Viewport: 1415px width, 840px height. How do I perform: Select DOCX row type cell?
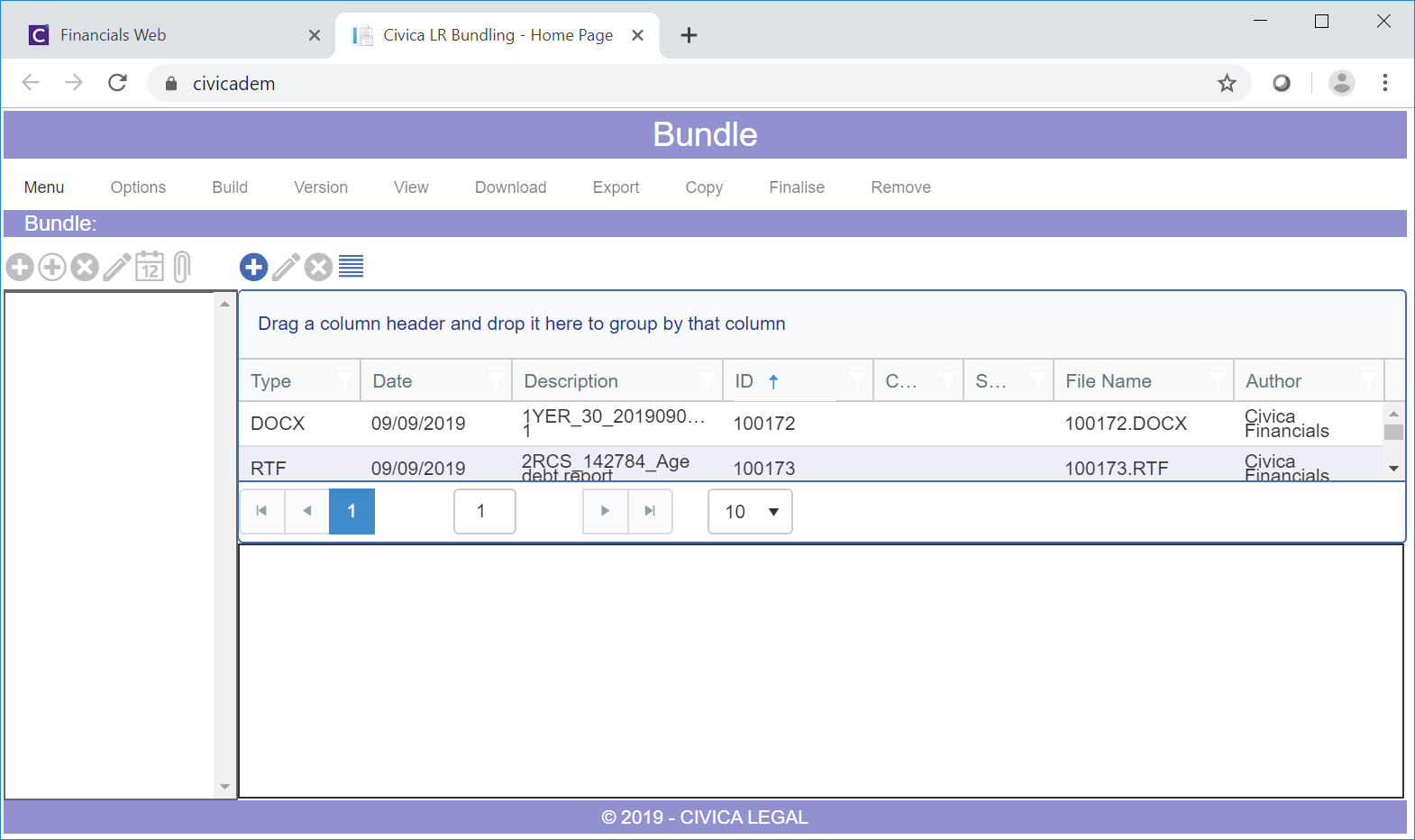click(x=278, y=424)
